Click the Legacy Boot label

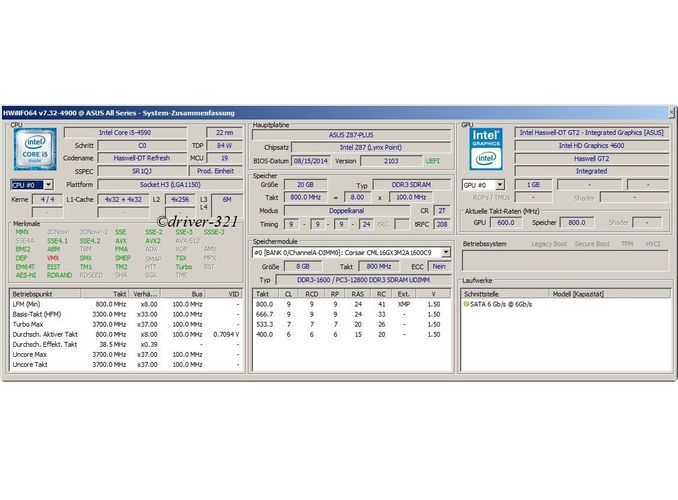(549, 244)
